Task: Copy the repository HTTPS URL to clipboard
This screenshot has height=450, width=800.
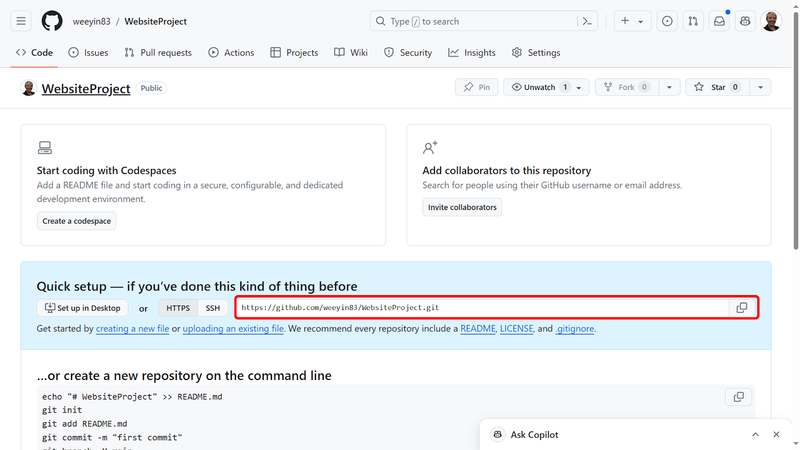Action: coord(742,308)
